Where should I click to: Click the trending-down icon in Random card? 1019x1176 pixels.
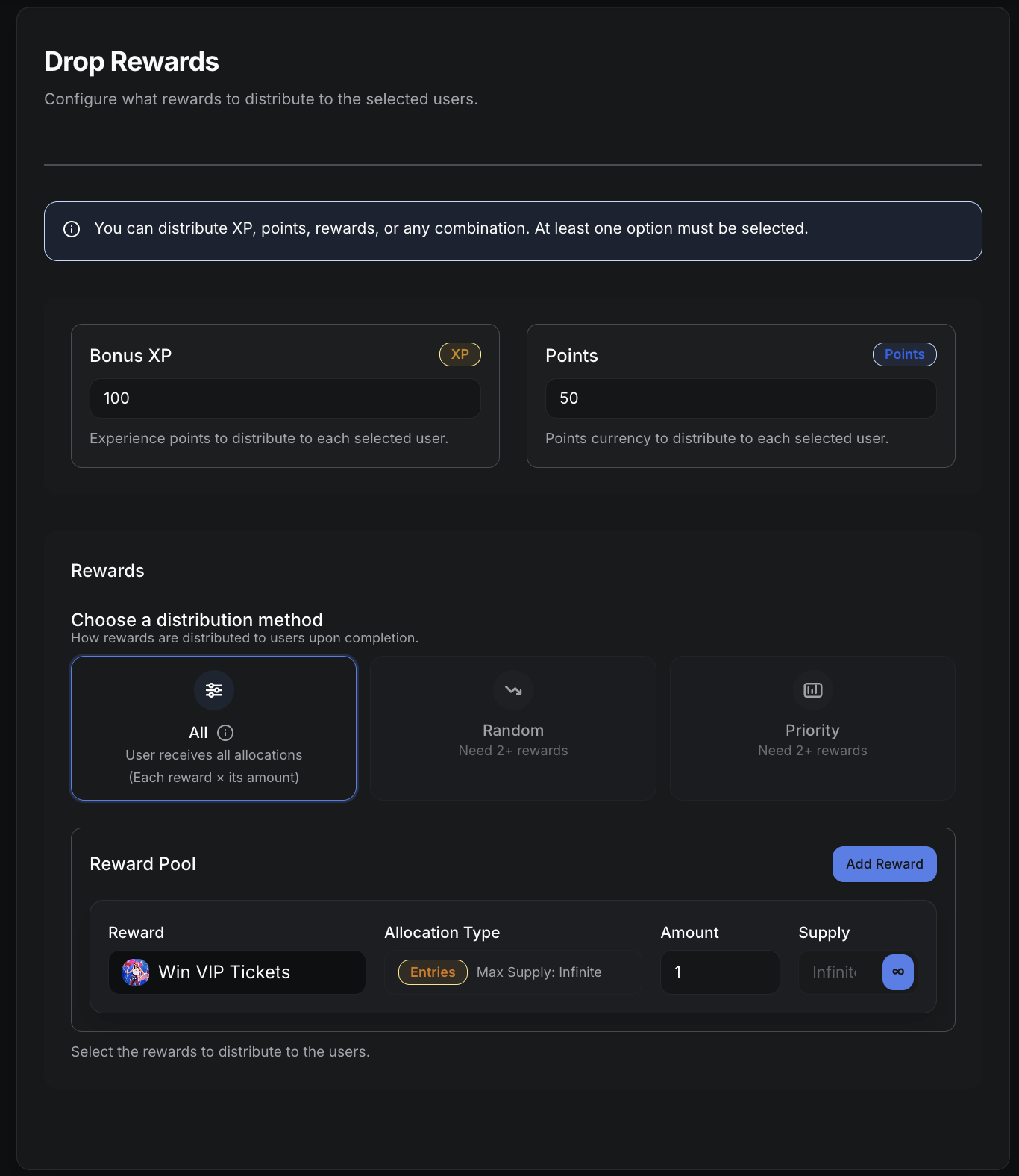pyautogui.click(x=513, y=690)
